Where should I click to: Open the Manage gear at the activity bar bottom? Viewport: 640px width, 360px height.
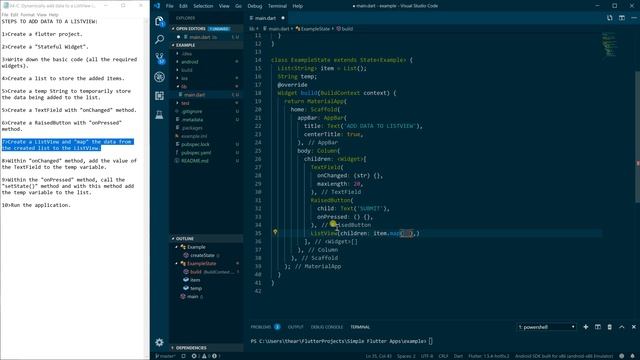coord(160,342)
